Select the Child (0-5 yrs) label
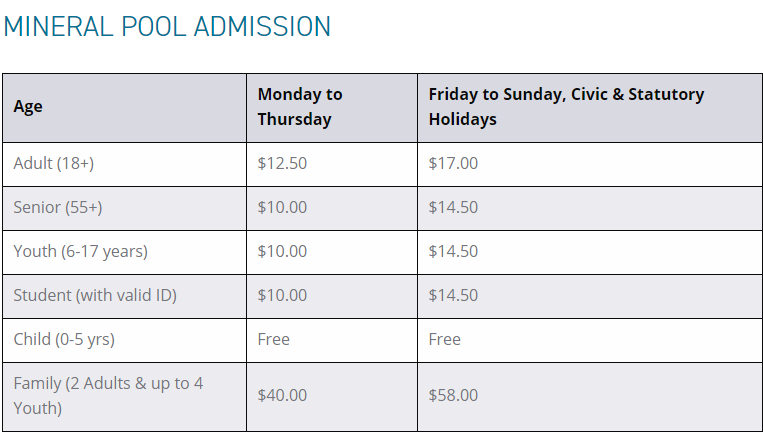This screenshot has width=763, height=434. (64, 339)
